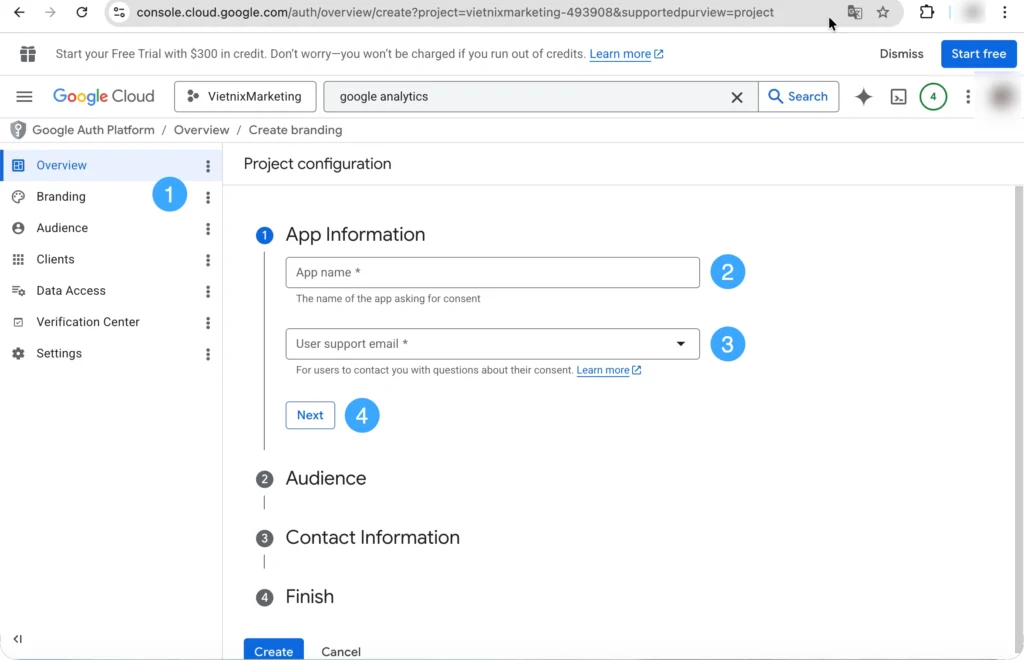The height and width of the screenshot is (660, 1024).
Task: Collapse the side navigation panel
Action: (18, 639)
